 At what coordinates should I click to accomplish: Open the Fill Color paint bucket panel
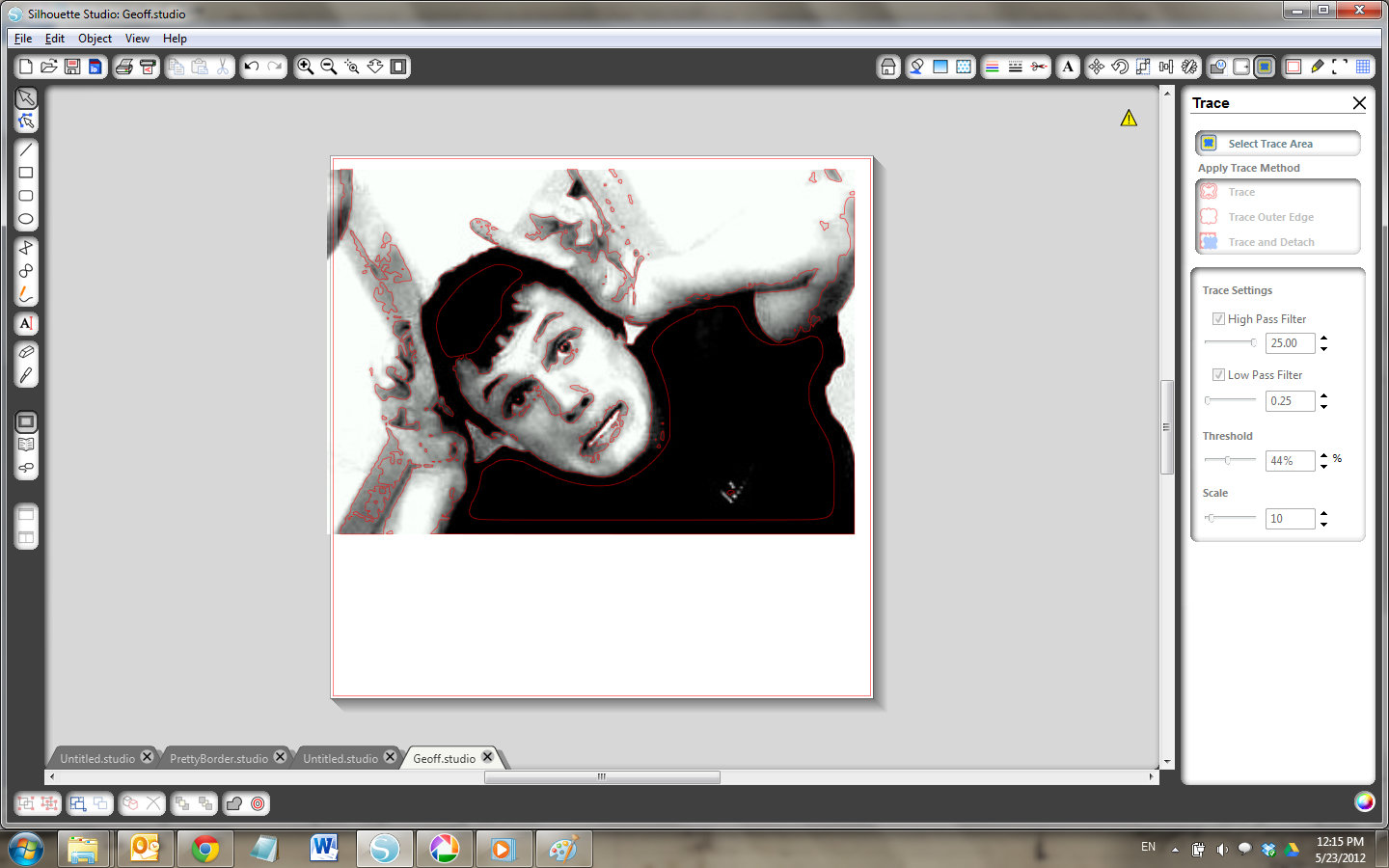pyautogui.click(x=917, y=67)
